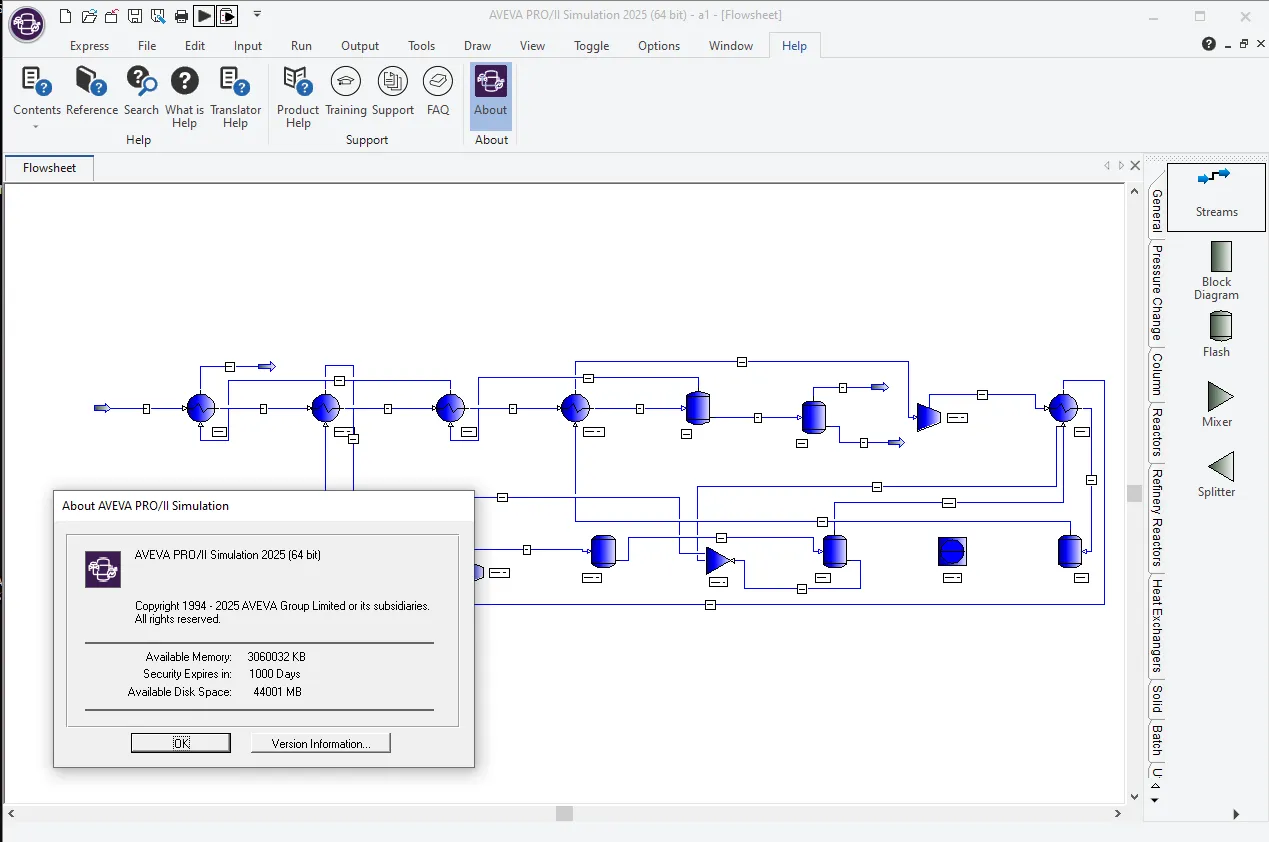The height and width of the screenshot is (842, 1269).
Task: Click the tab scroll left arrow
Action: click(1107, 166)
